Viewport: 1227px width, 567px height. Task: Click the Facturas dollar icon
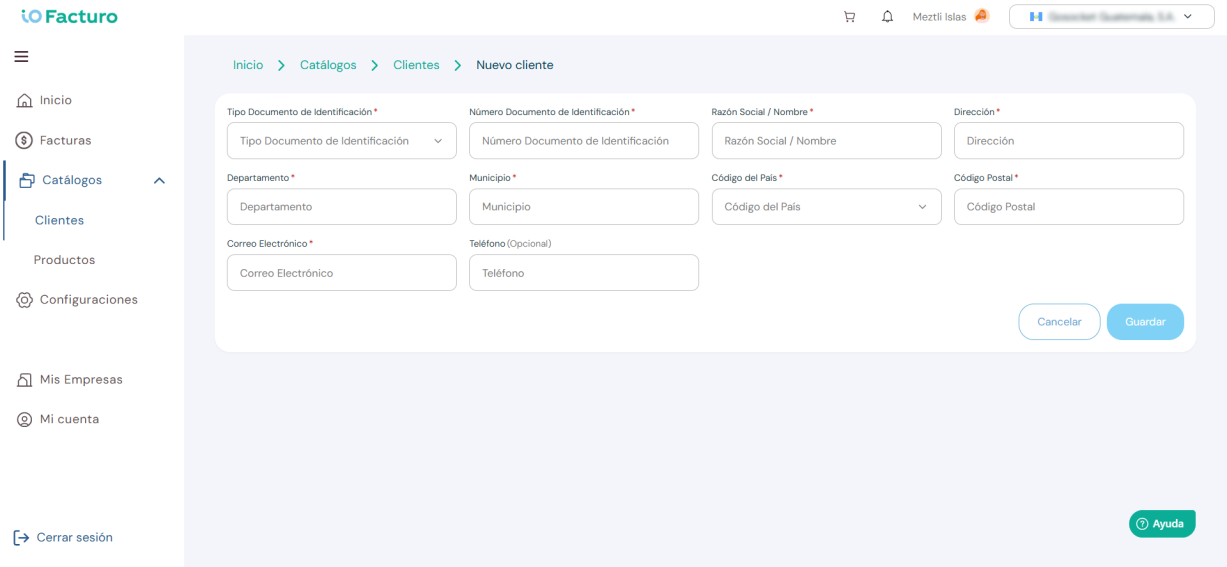tap(25, 141)
